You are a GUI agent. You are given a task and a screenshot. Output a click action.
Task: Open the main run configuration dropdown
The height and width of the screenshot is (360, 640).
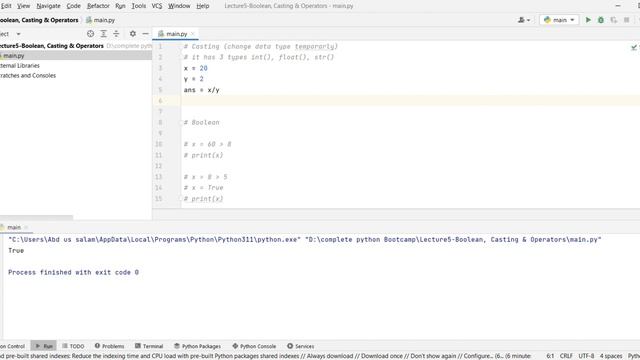coord(559,20)
